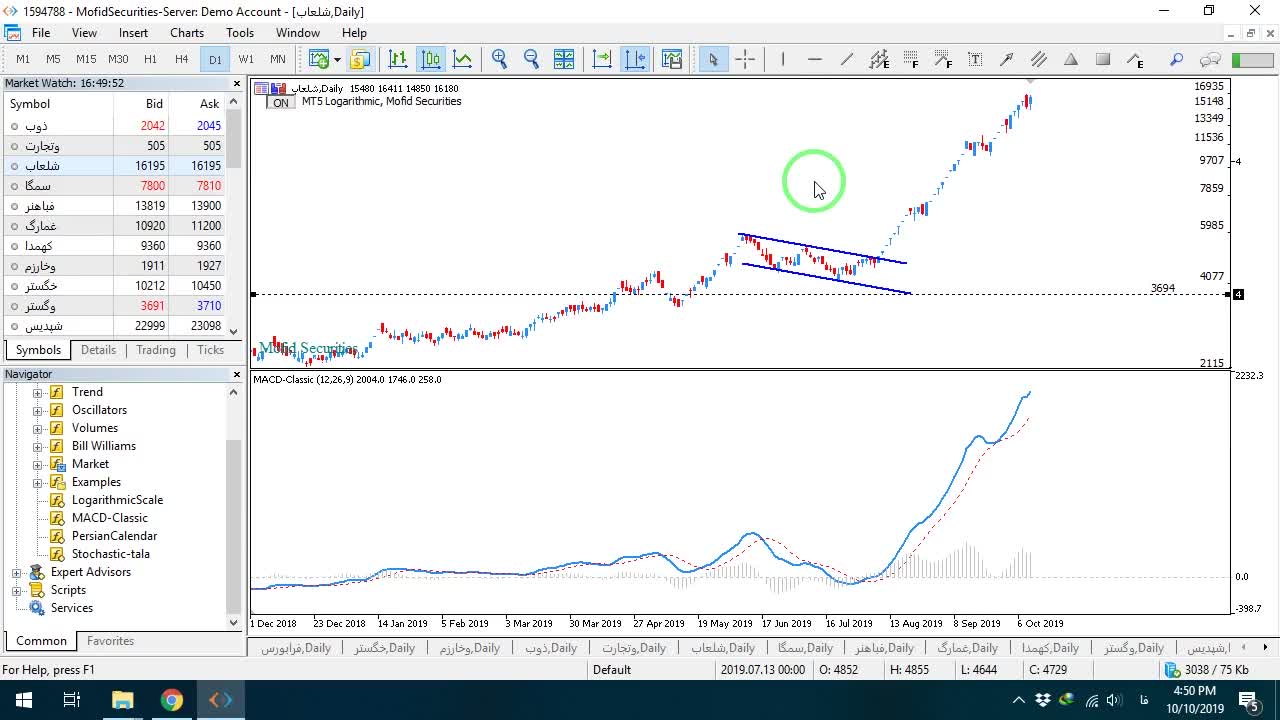Switch to Details tab in Market Watch

pos(98,350)
